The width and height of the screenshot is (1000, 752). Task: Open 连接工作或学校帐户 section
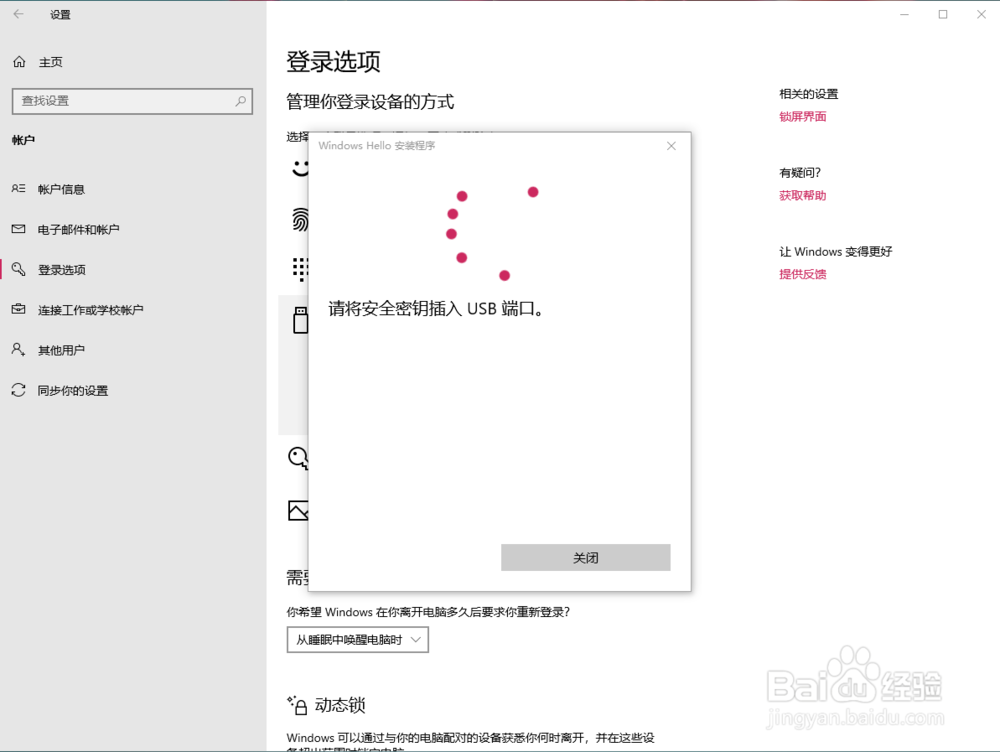click(91, 310)
